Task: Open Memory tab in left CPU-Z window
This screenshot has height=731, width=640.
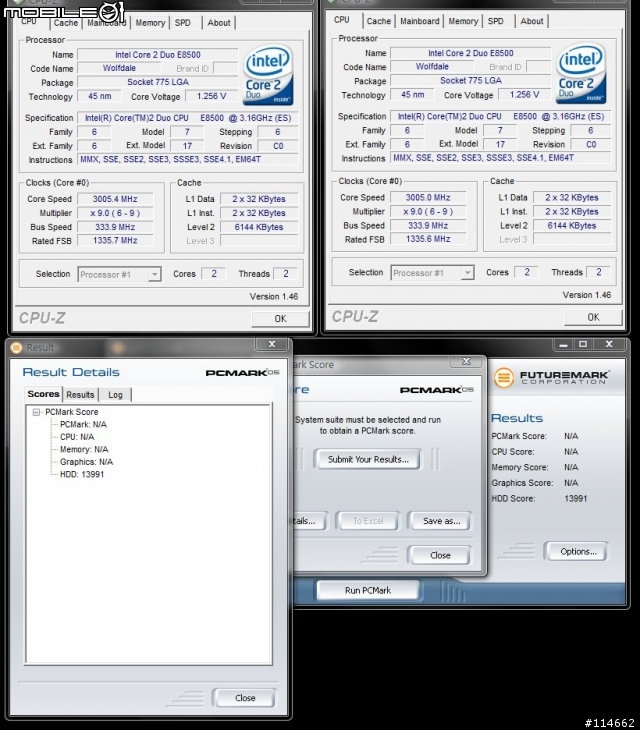Action: coord(150,23)
